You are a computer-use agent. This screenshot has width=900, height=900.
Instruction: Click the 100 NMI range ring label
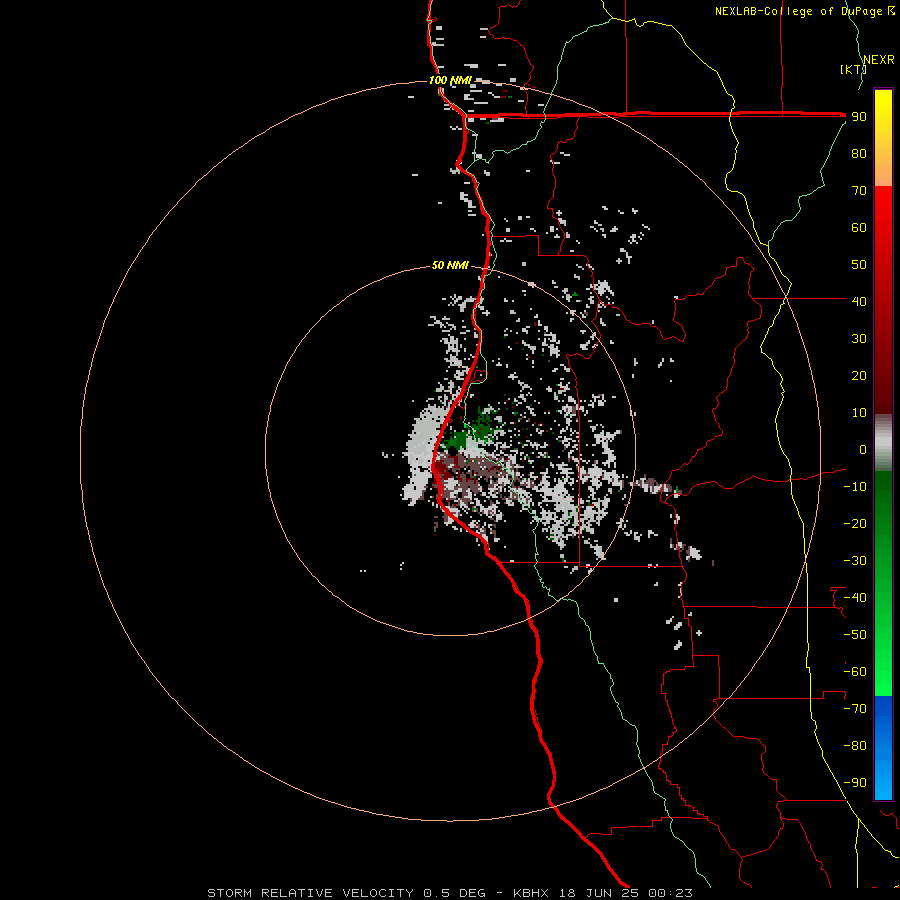450,80
